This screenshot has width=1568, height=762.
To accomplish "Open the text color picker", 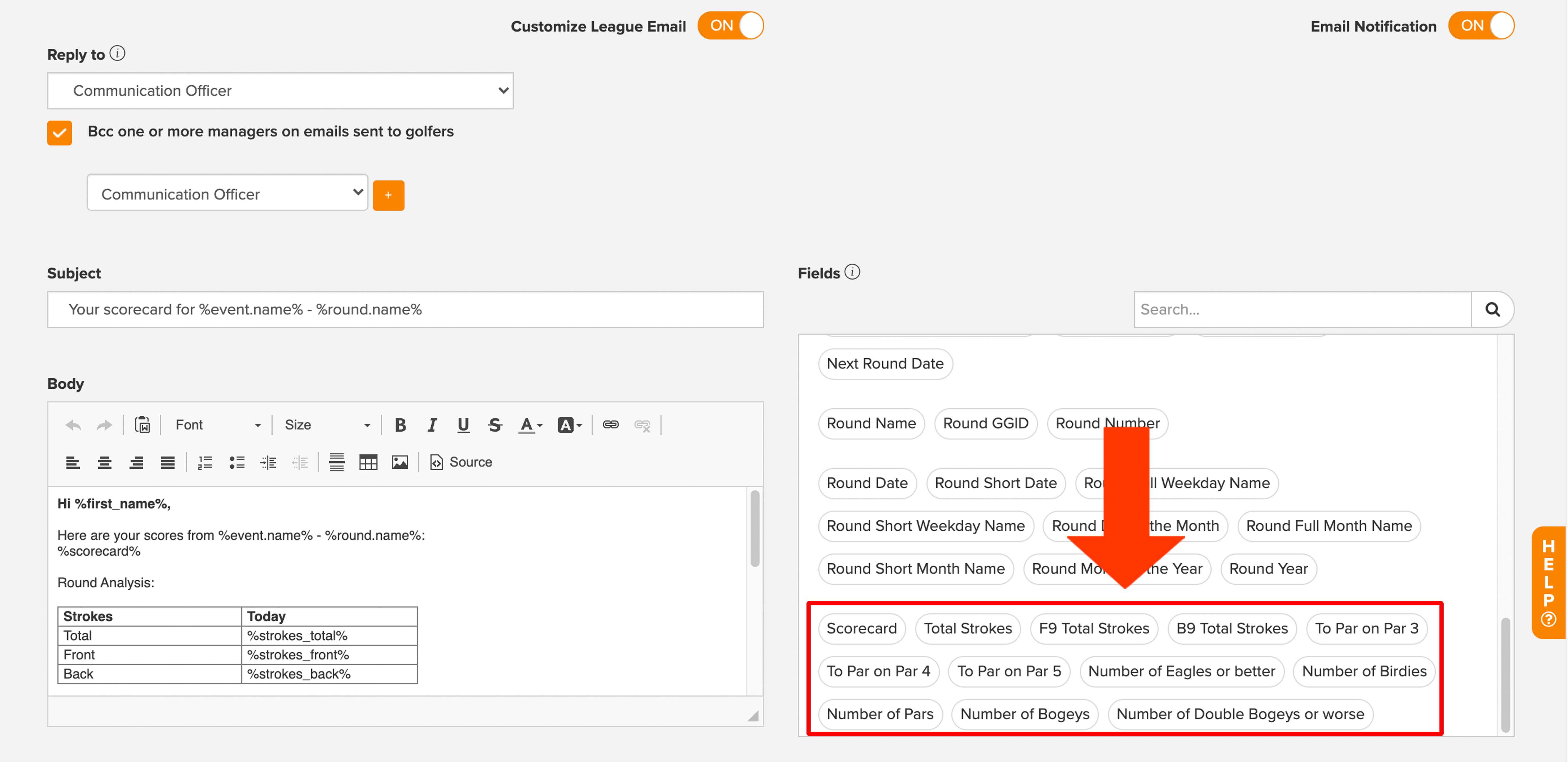I will [530, 425].
